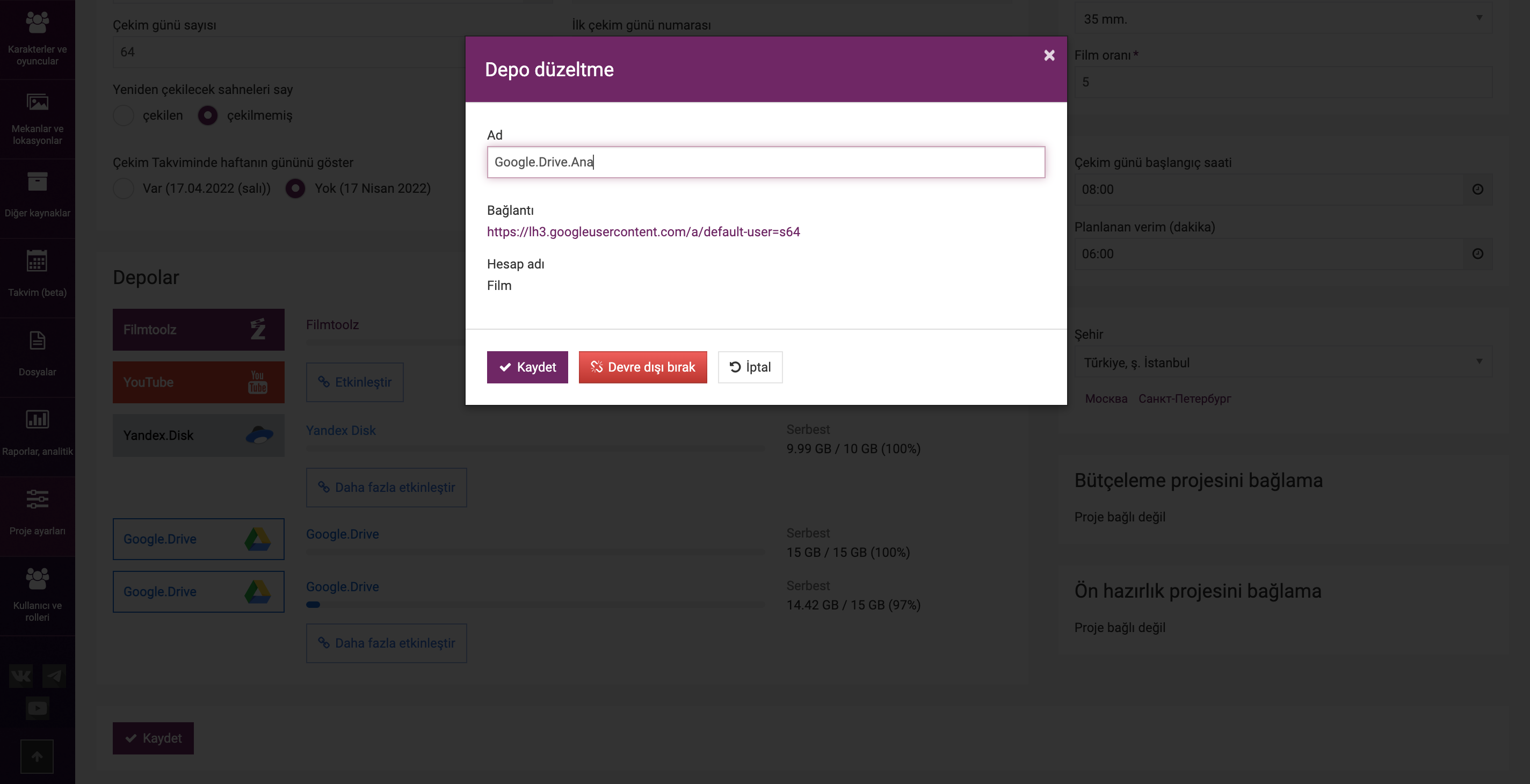Open Proje ayarları settings section
The height and width of the screenshot is (784, 1530).
tap(38, 517)
